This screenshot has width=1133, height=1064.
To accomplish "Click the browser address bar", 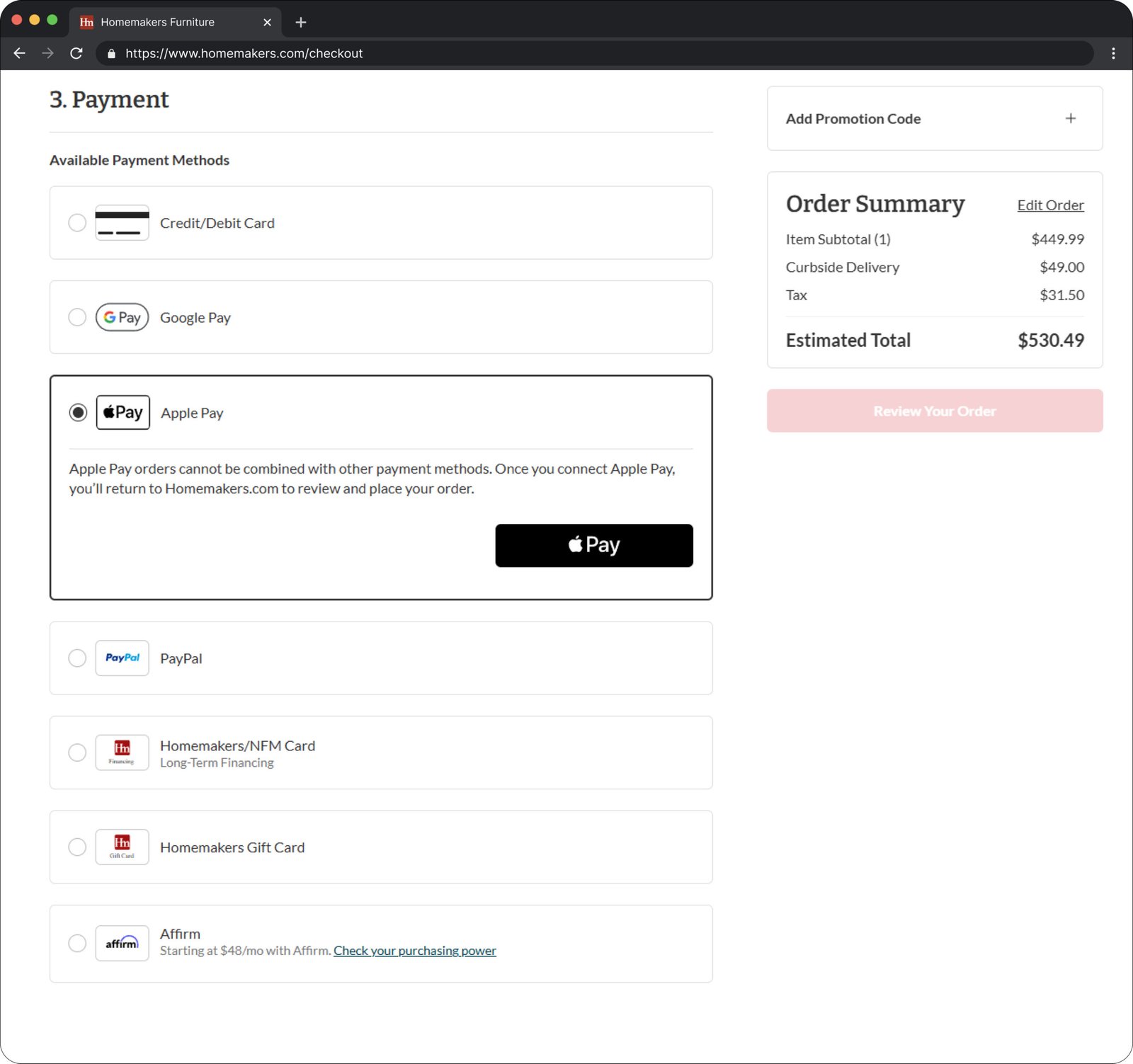I will 595,53.
